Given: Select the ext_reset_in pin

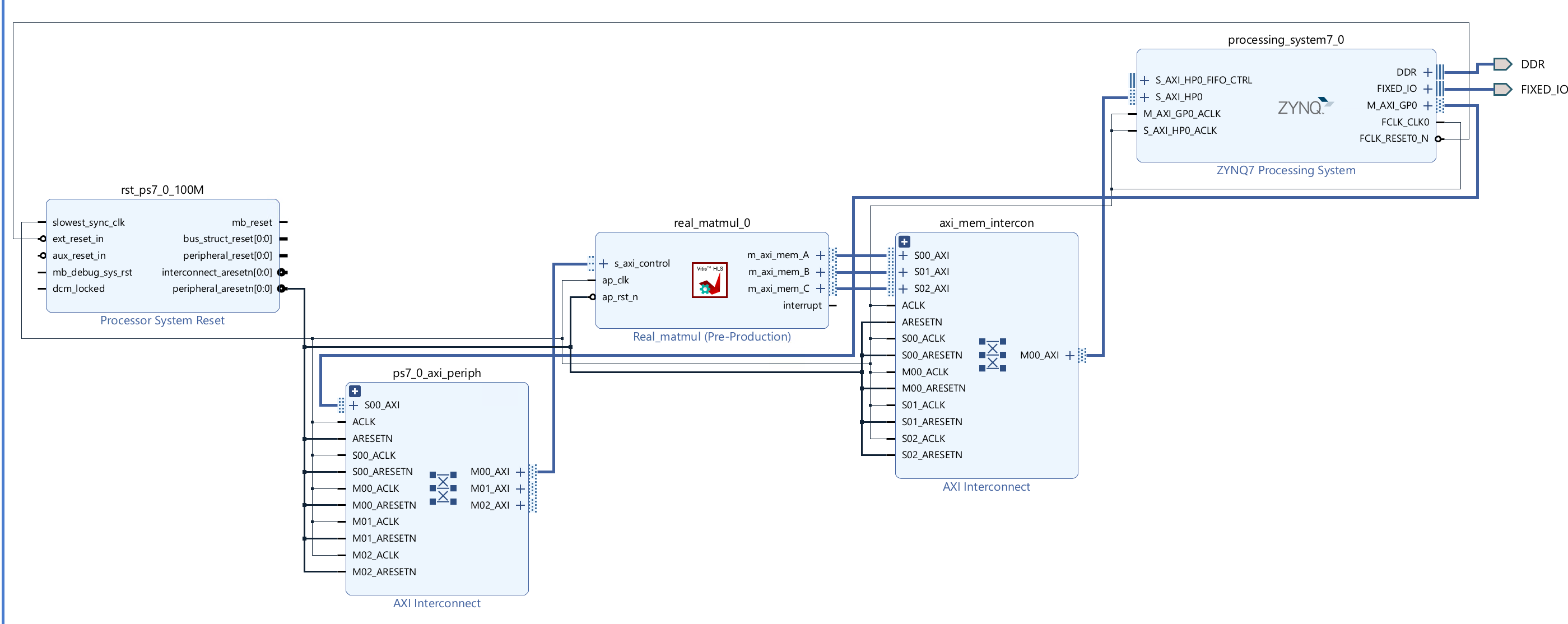Looking at the screenshot, I should (x=78, y=239).
